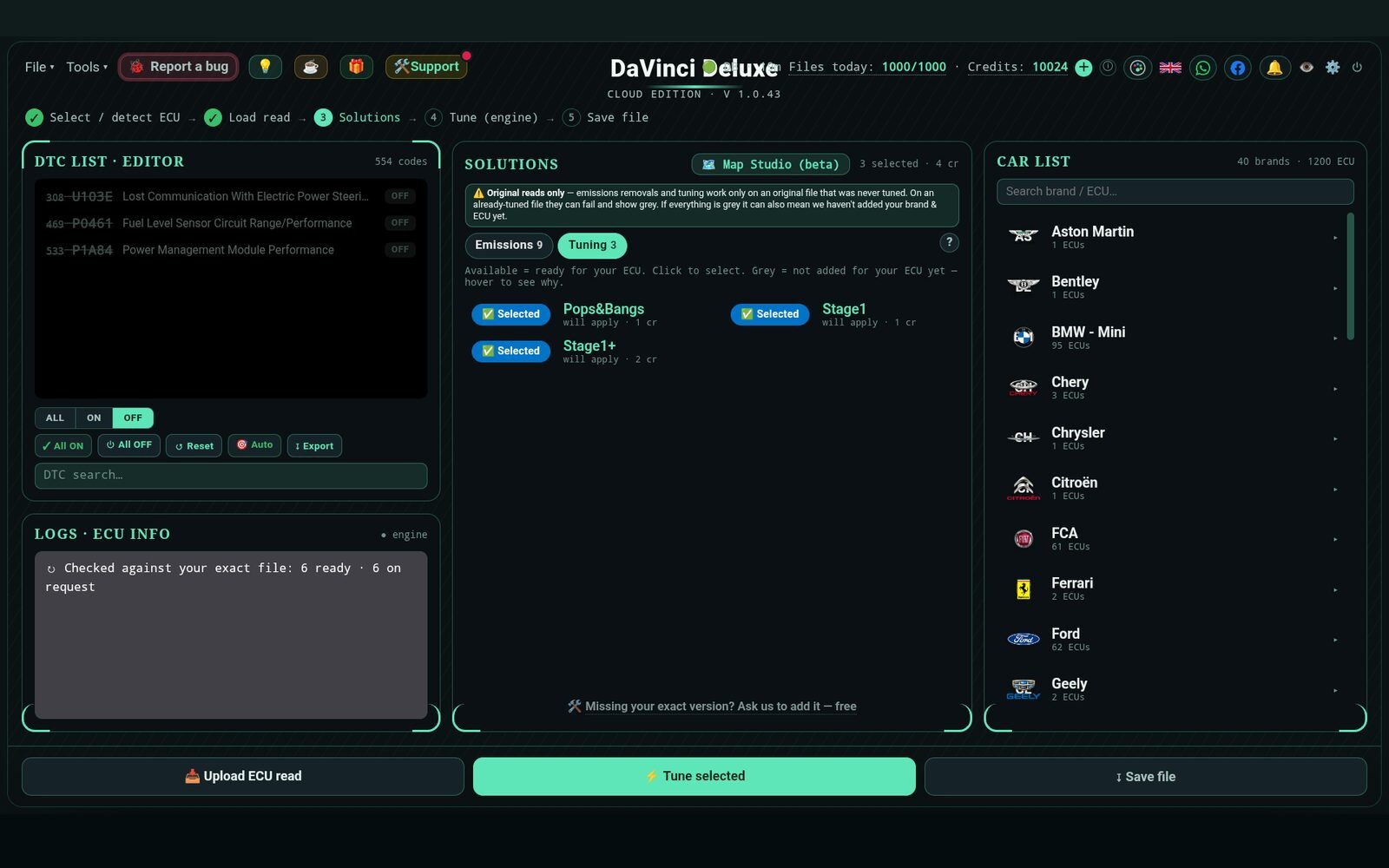Click the Save file button
1389x868 pixels.
point(1146,776)
